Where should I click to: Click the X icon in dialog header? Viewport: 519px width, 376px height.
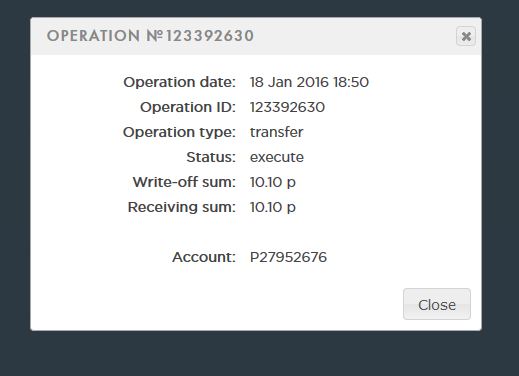tap(466, 36)
